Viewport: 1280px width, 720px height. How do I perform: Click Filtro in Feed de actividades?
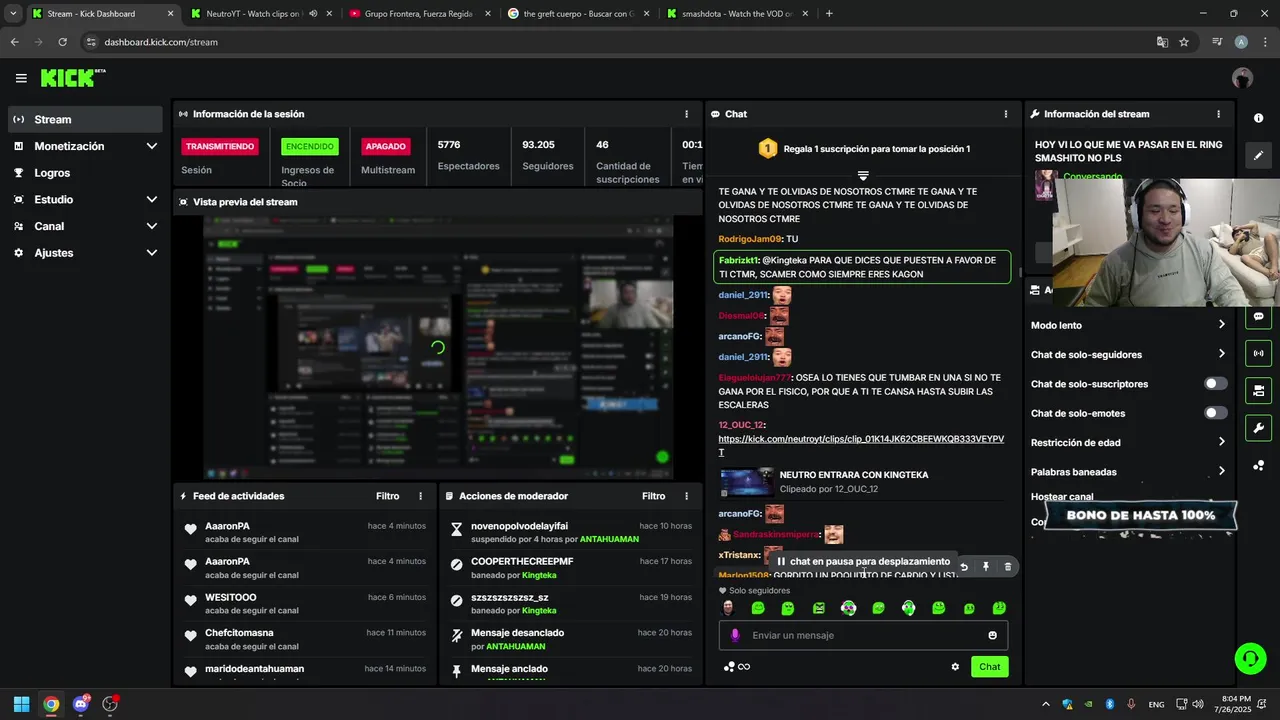point(387,496)
